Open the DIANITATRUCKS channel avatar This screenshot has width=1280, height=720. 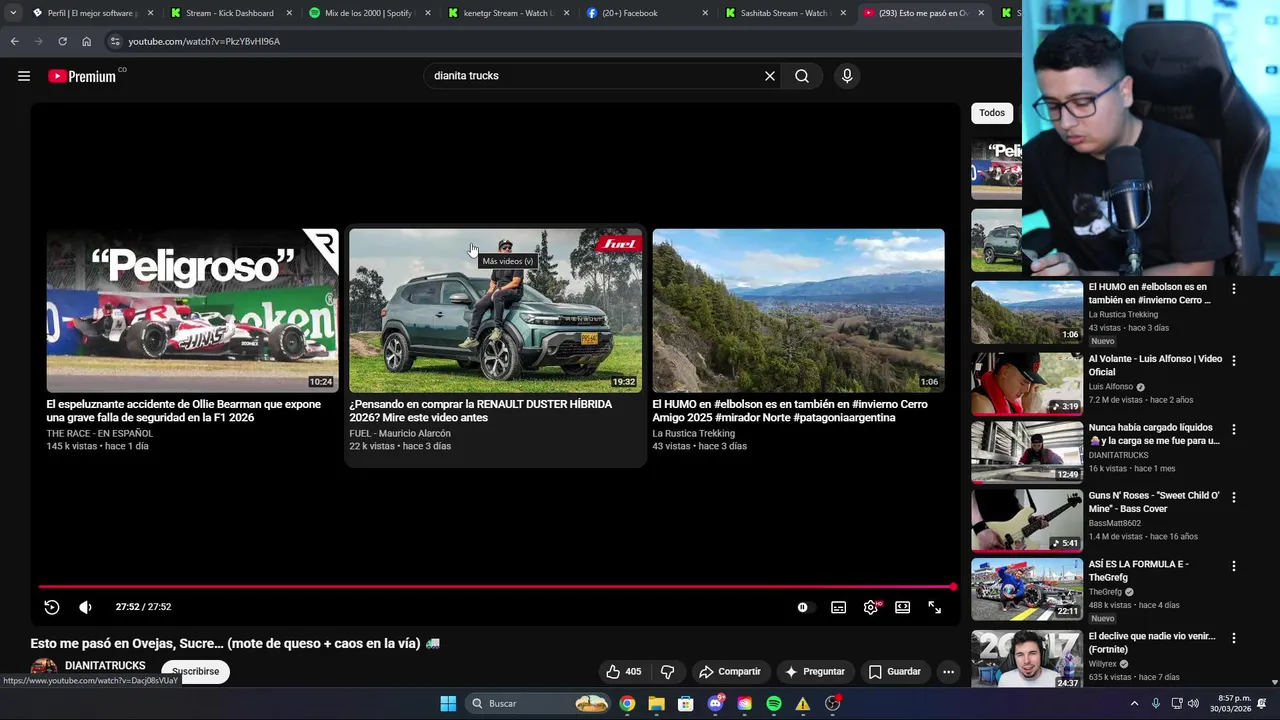[x=44, y=670]
